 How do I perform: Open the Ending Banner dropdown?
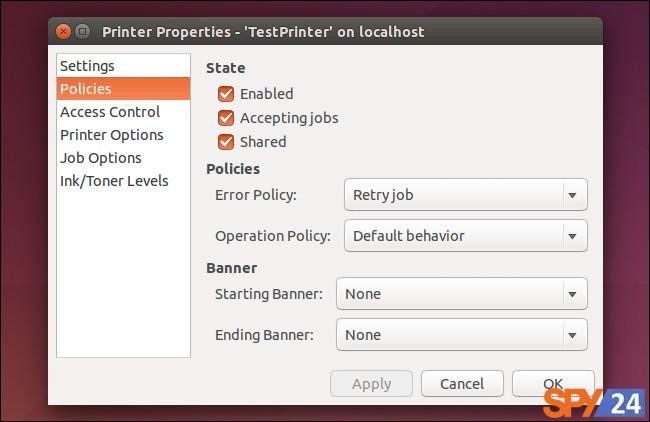pyautogui.click(x=462, y=335)
